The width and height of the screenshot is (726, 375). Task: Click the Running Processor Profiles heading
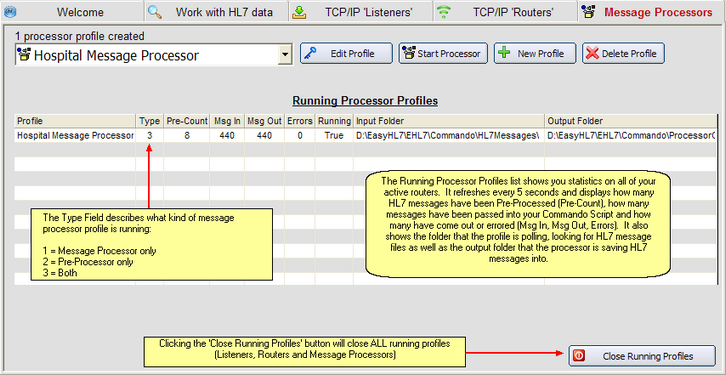(x=365, y=100)
